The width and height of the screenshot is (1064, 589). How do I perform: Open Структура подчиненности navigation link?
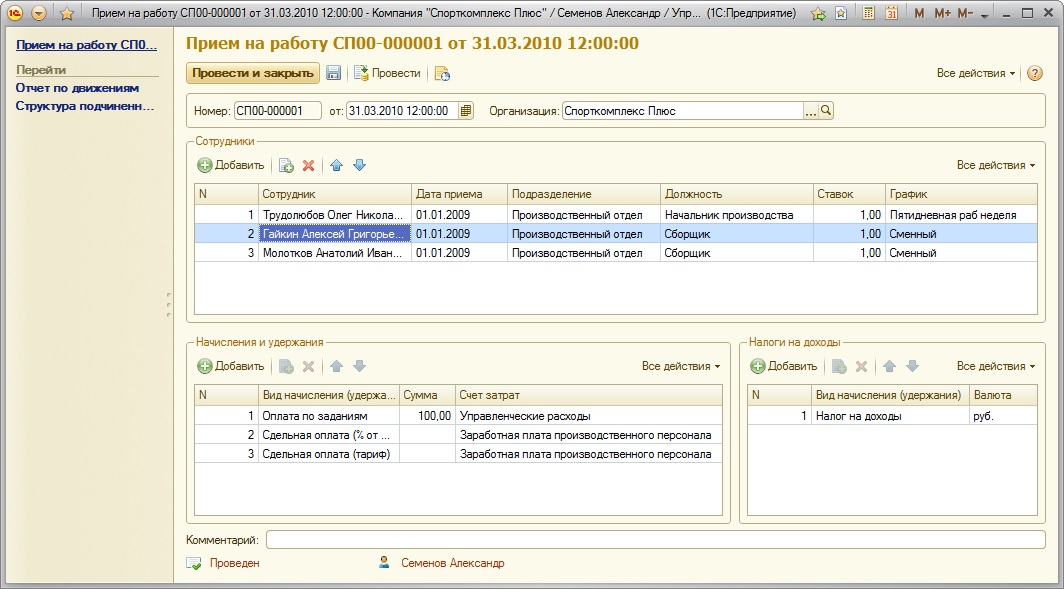84,106
